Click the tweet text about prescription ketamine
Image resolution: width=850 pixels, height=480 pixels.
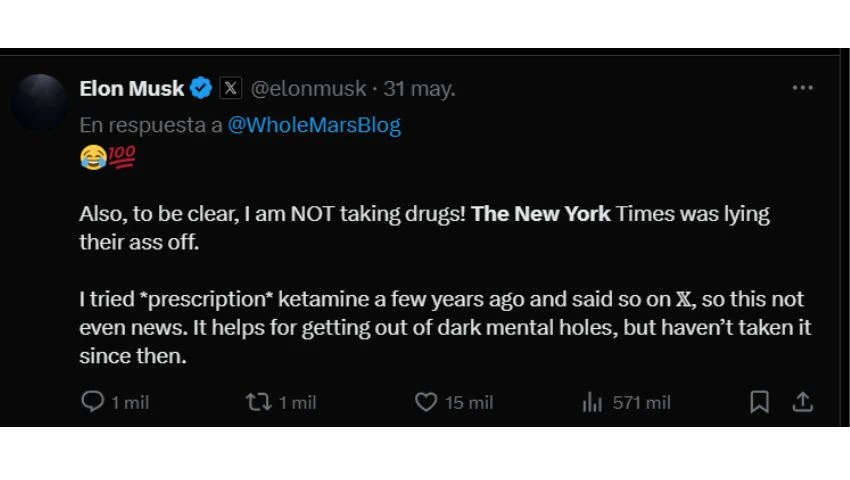[x=440, y=327]
